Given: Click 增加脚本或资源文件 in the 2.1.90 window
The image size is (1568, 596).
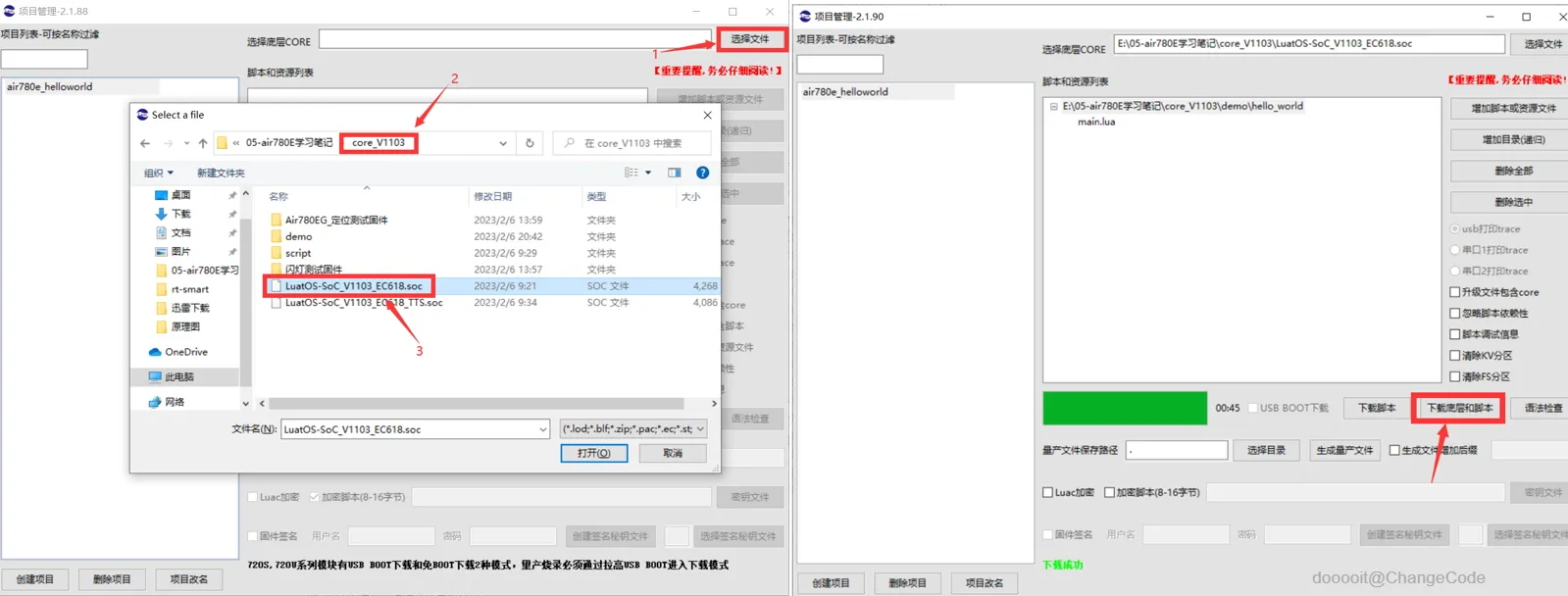Looking at the screenshot, I should click(x=1513, y=108).
